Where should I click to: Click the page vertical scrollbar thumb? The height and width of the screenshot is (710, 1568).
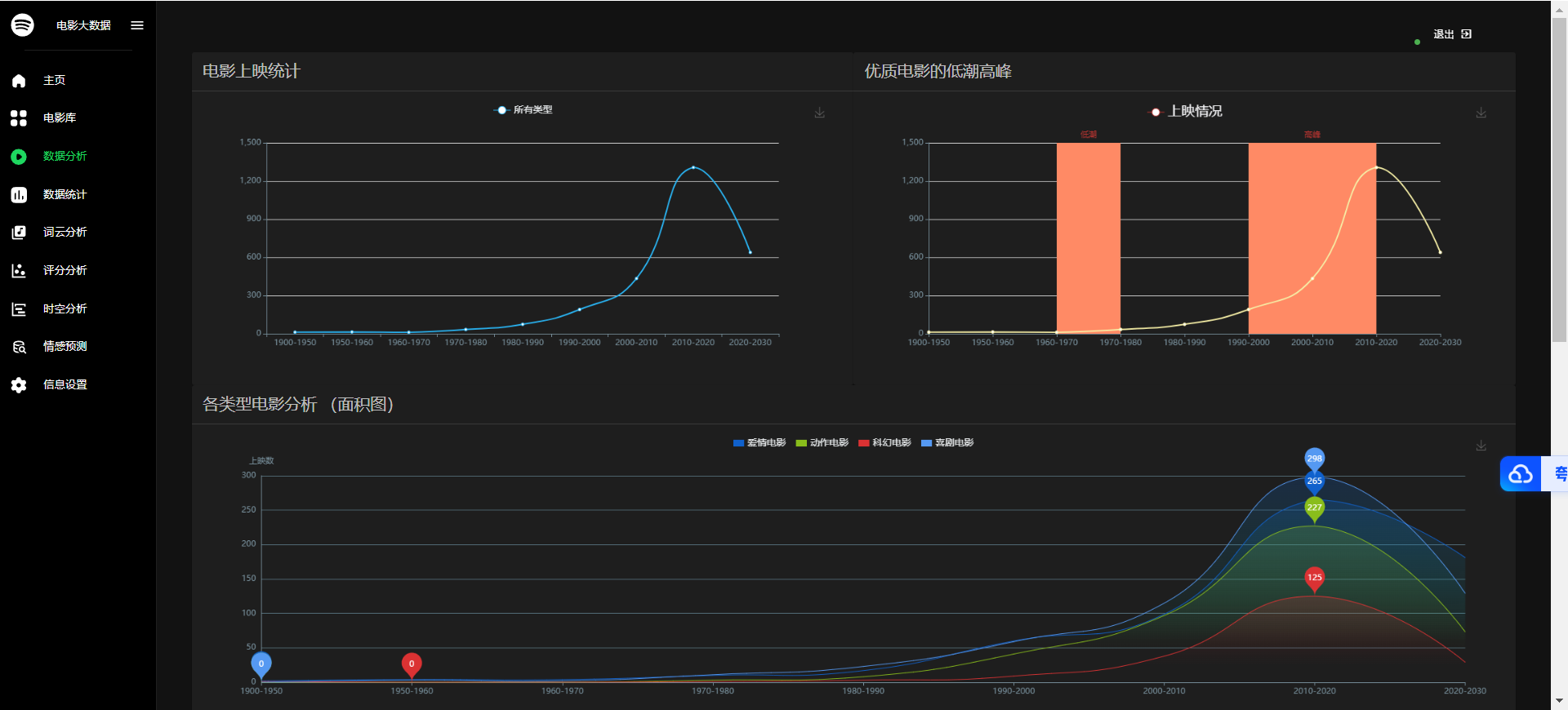point(1559,180)
